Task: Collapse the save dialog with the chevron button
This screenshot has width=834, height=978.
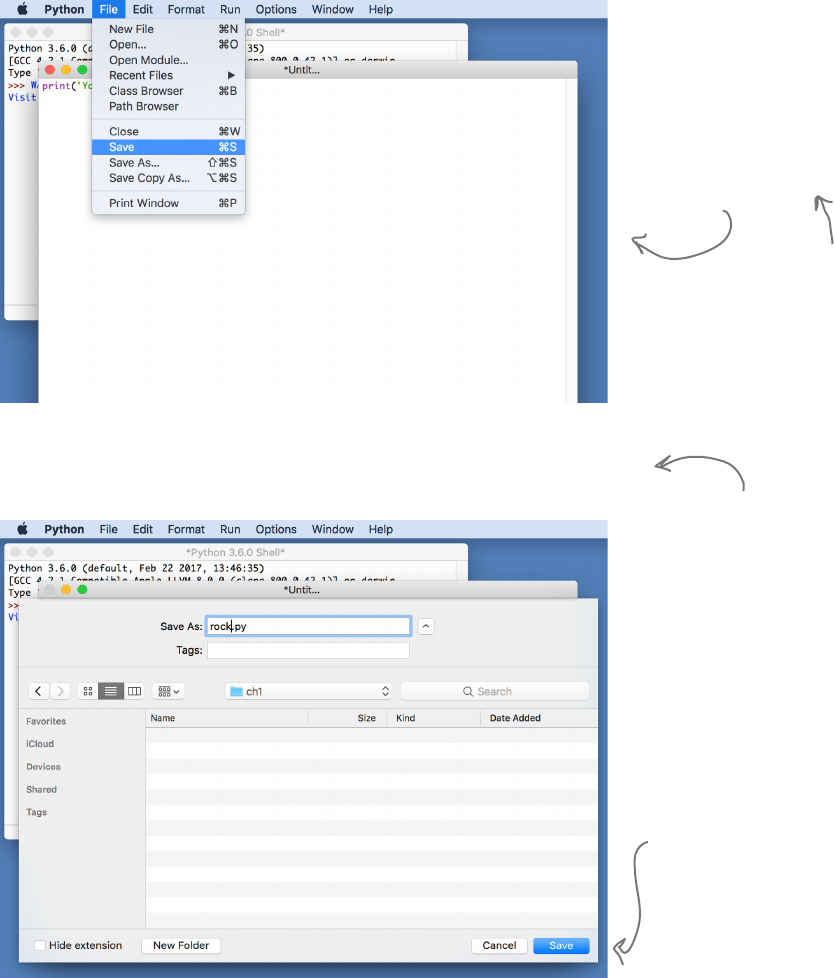Action: 425,626
